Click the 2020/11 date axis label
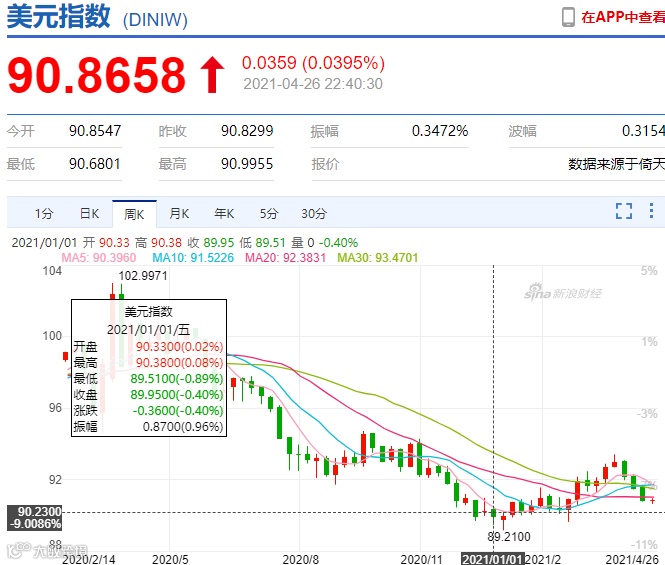This screenshot has width=665, height=565. point(421,559)
